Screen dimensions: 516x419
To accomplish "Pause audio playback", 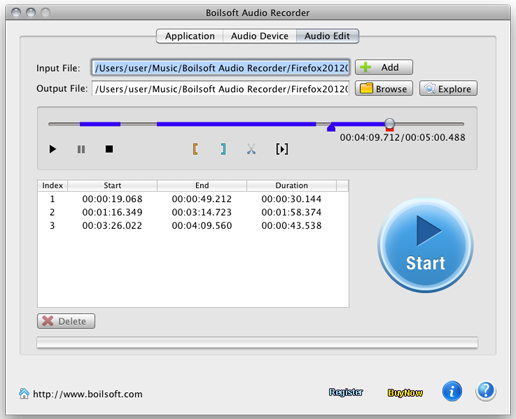I will pos(81,149).
